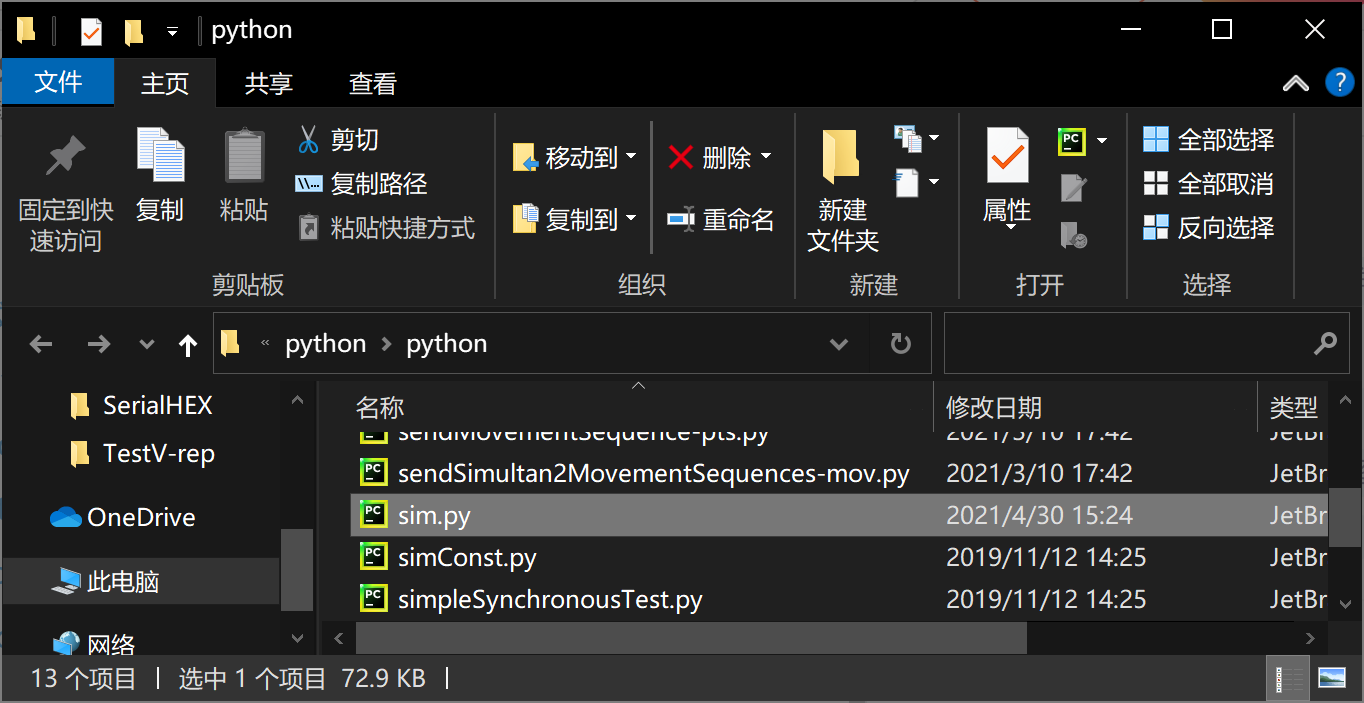This screenshot has width=1364, height=703.
Task: Sort by 类型 column header
Action: pos(1294,407)
